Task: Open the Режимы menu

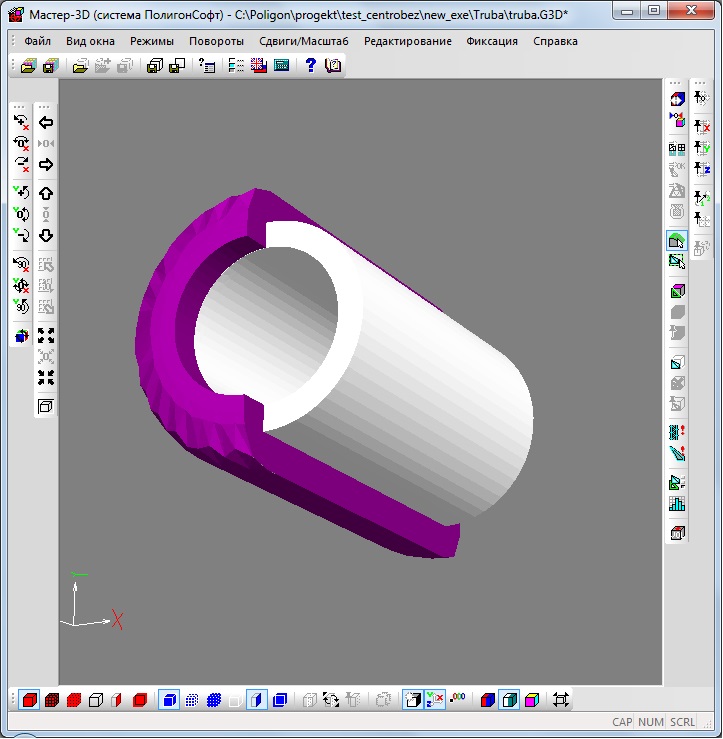Action: coord(151,42)
